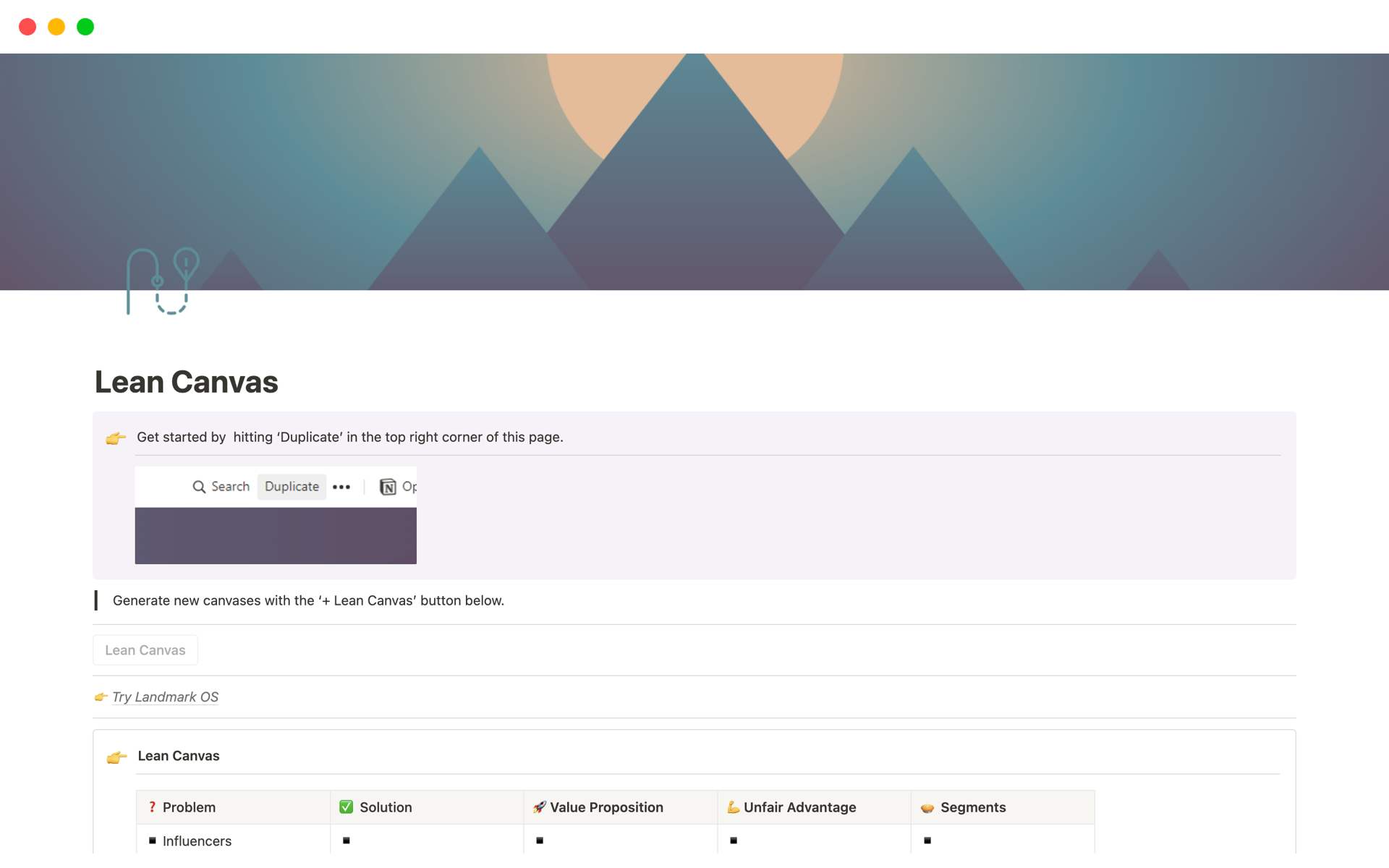The width and height of the screenshot is (1389, 868).
Task: Open the Try Landmark OS link
Action: click(165, 697)
